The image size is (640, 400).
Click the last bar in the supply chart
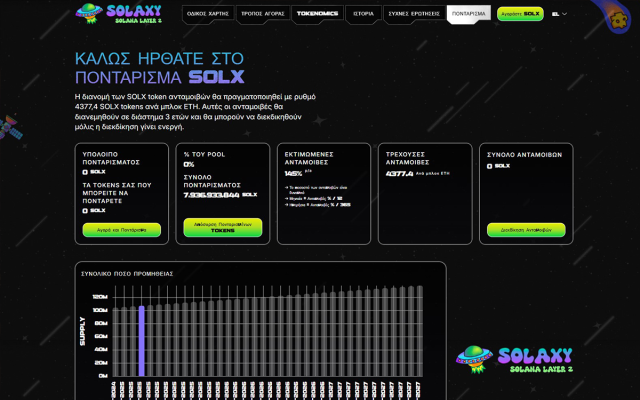click(x=419, y=331)
